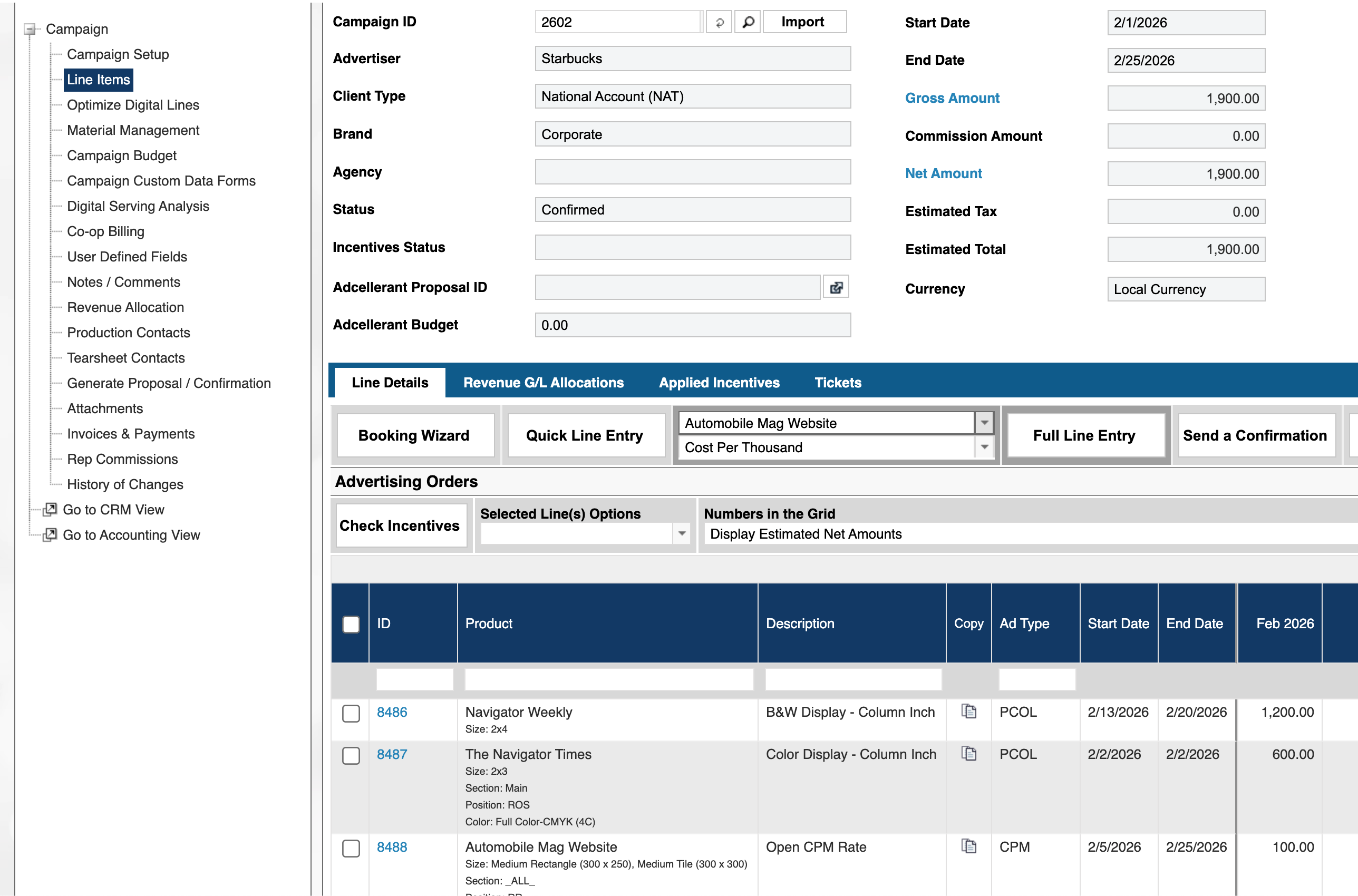This screenshot has width=1358, height=896.
Task: Click the search magnifier icon for Campaign ID
Action: [748, 22]
